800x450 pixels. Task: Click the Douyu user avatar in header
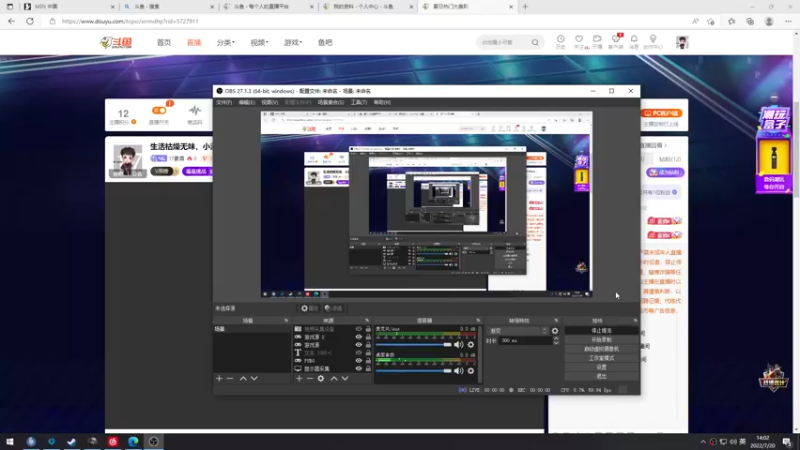pos(682,42)
